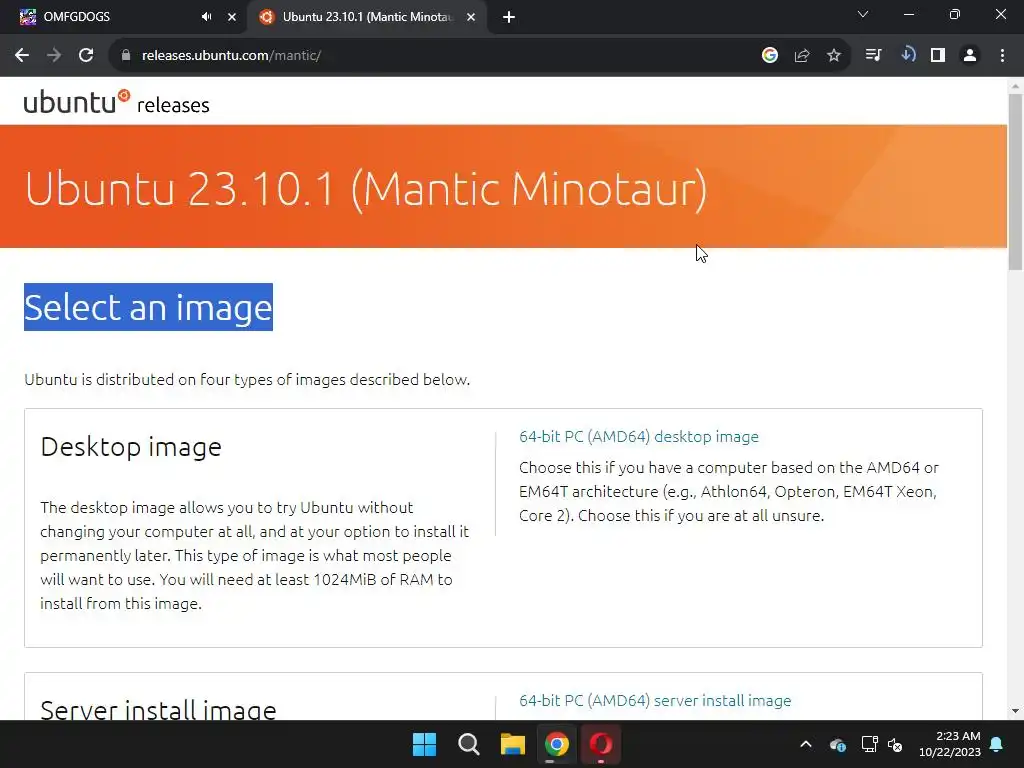1024x768 pixels.
Task: Reload the Ubuntu releases page
Action: tap(86, 56)
